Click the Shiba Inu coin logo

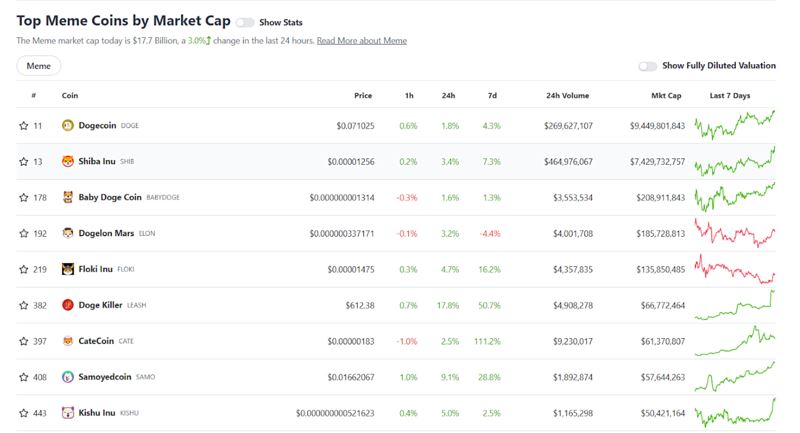[68, 161]
